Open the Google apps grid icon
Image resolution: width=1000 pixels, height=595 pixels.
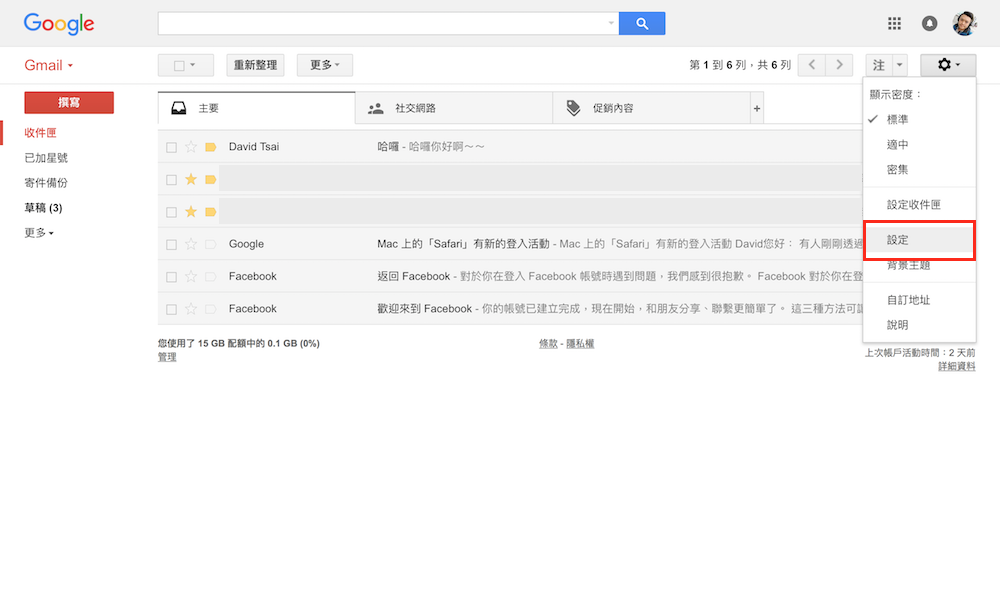894,22
